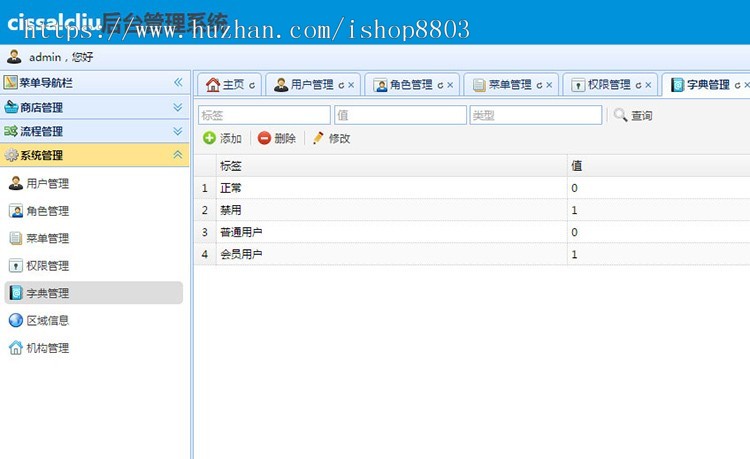Click the row number 3 cell
The width and height of the screenshot is (750, 459).
(x=205, y=232)
